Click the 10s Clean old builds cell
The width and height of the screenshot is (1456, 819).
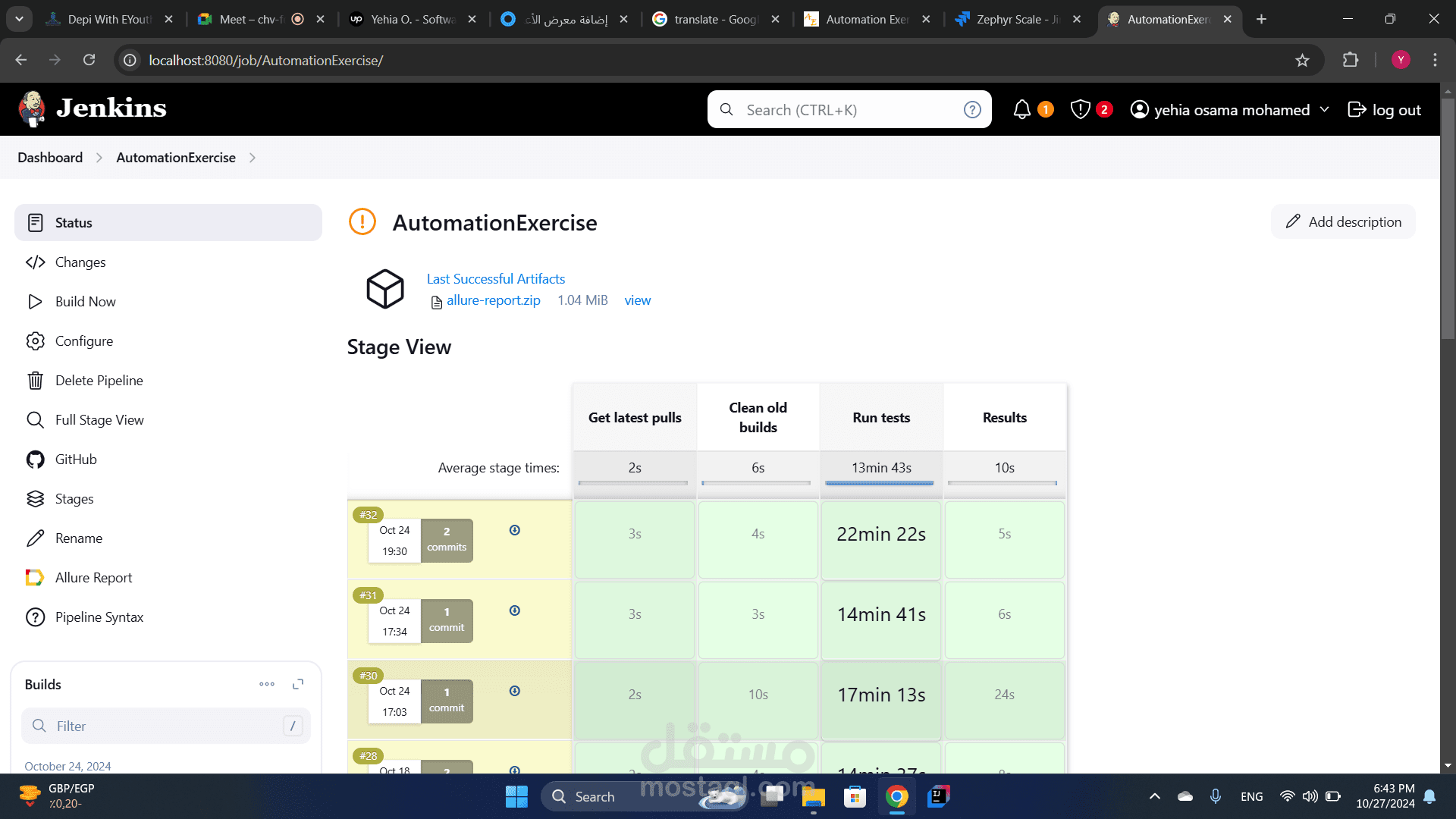click(758, 700)
